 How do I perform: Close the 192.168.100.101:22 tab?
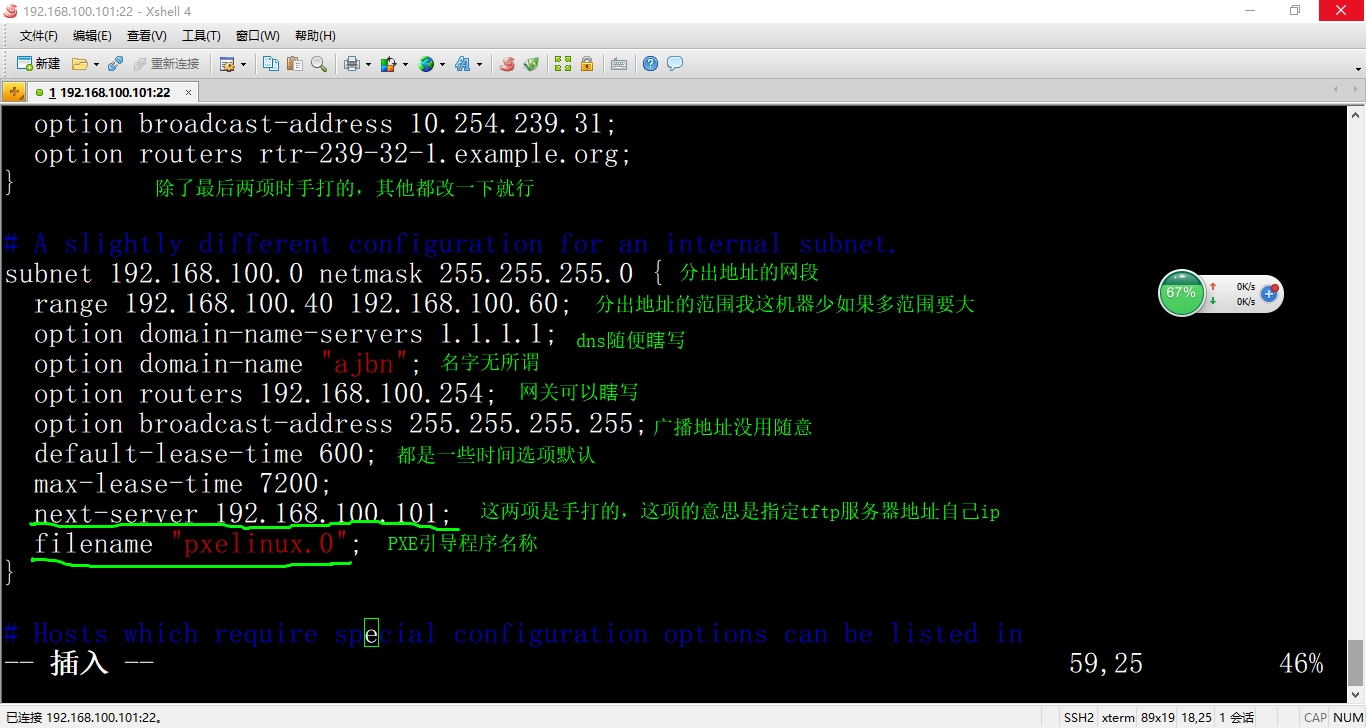coord(187,92)
